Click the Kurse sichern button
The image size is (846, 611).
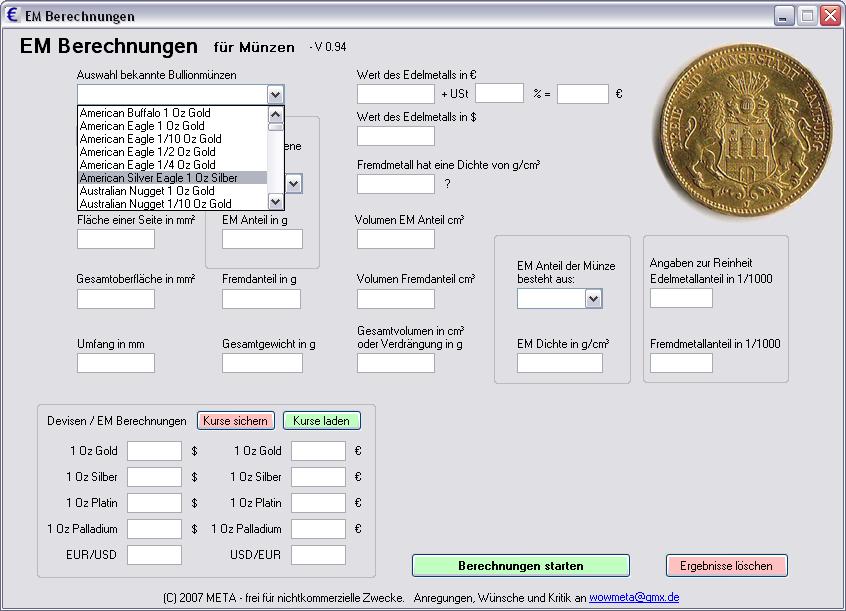point(236,420)
